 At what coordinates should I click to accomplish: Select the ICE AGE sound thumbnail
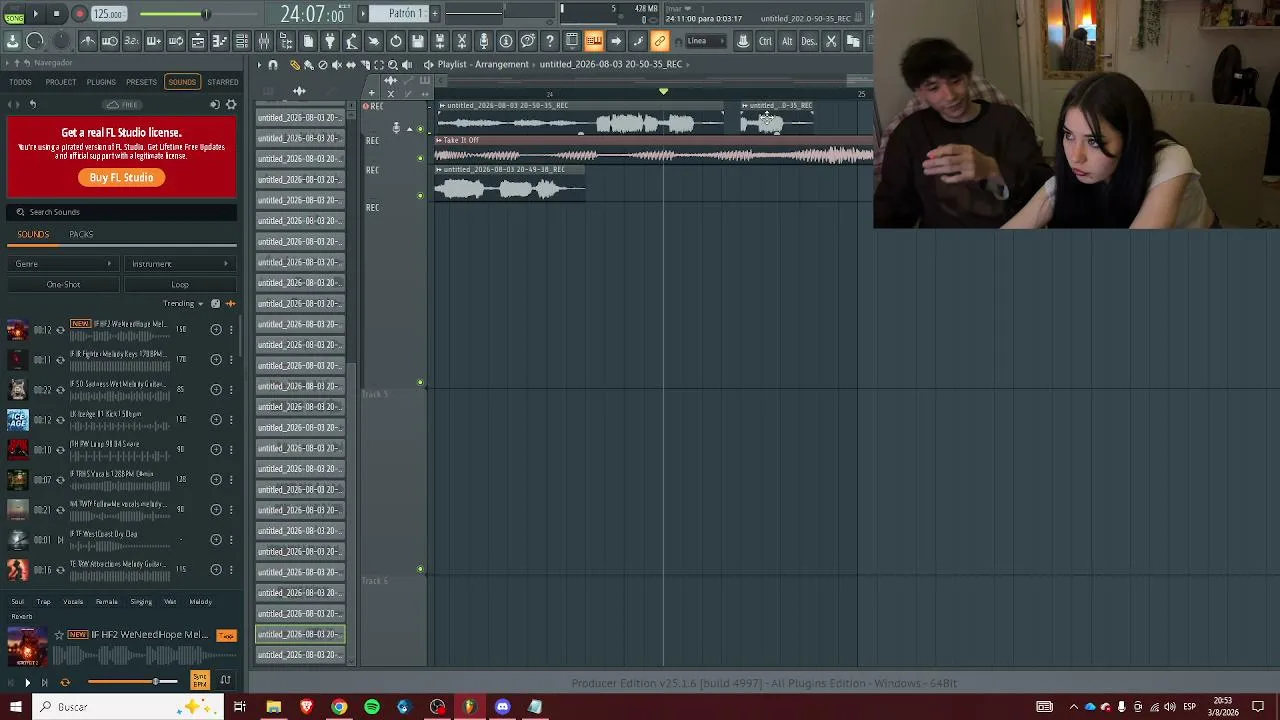17,420
